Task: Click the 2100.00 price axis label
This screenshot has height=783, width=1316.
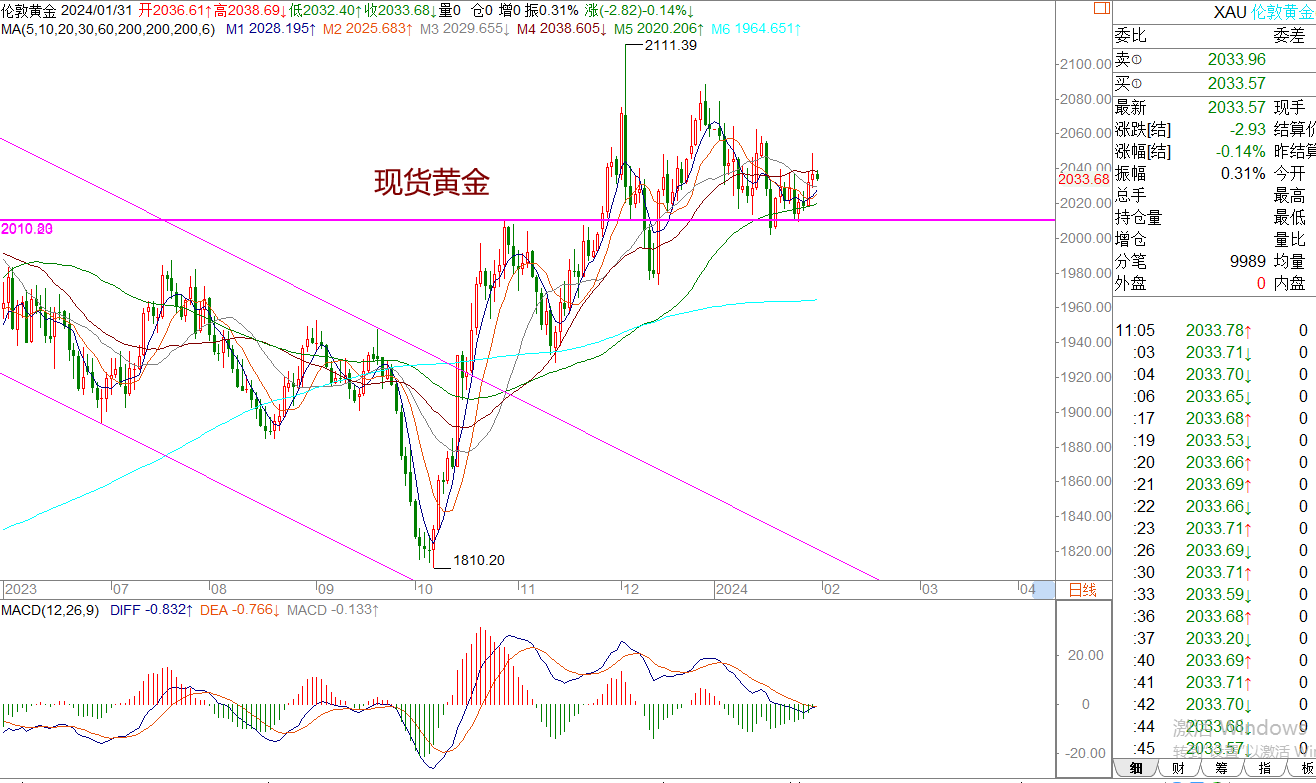Action: pyautogui.click(x=1087, y=64)
